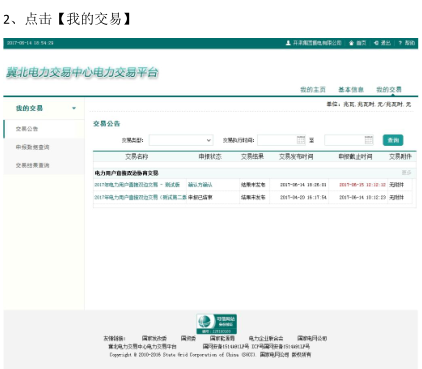Select 交易公告 in the sidebar
This screenshot has width=422, height=369.
pyautogui.click(x=27, y=129)
